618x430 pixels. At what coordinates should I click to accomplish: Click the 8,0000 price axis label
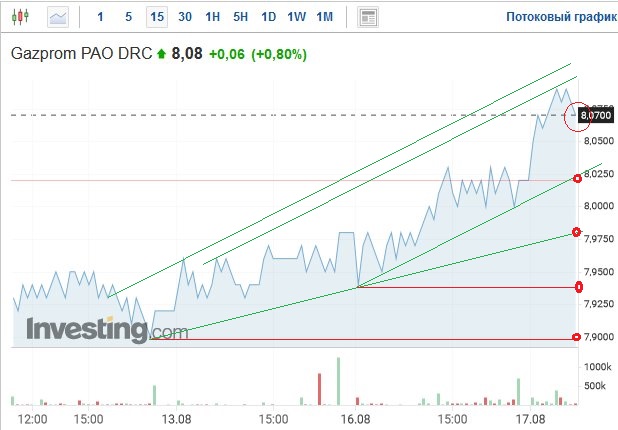tap(599, 206)
